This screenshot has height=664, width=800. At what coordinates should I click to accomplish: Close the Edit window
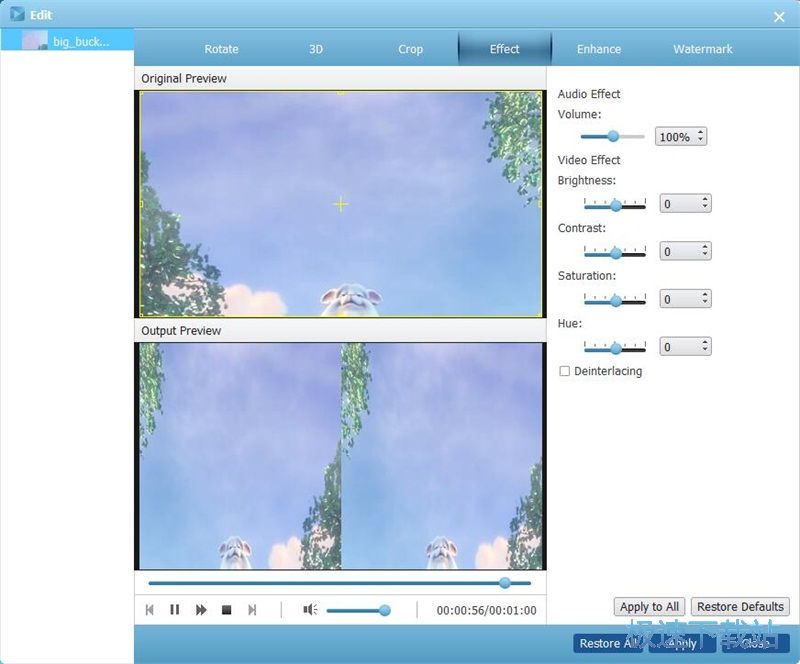pyautogui.click(x=779, y=17)
